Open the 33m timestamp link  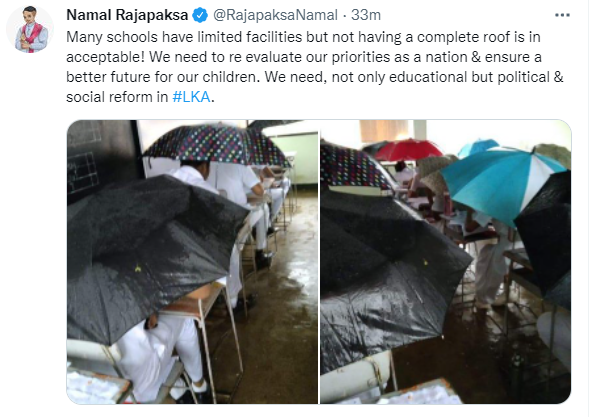[x=366, y=15]
